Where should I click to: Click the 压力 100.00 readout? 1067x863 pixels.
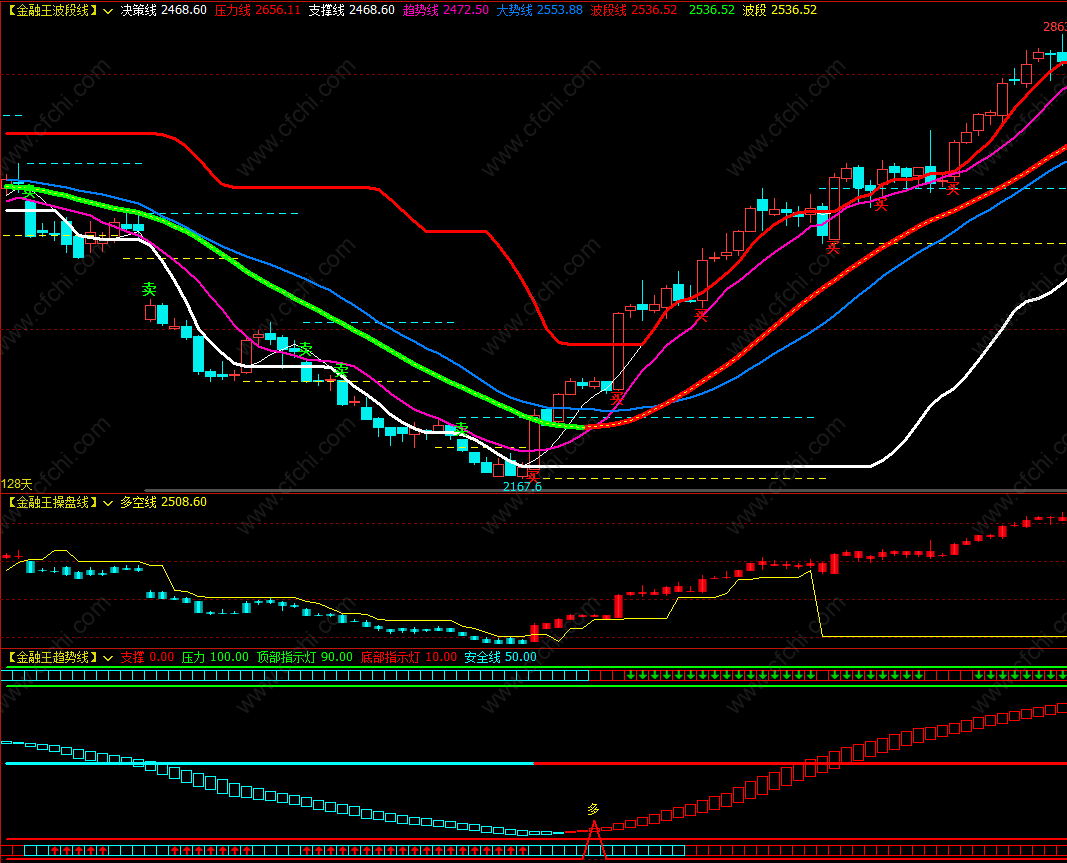tap(215, 657)
